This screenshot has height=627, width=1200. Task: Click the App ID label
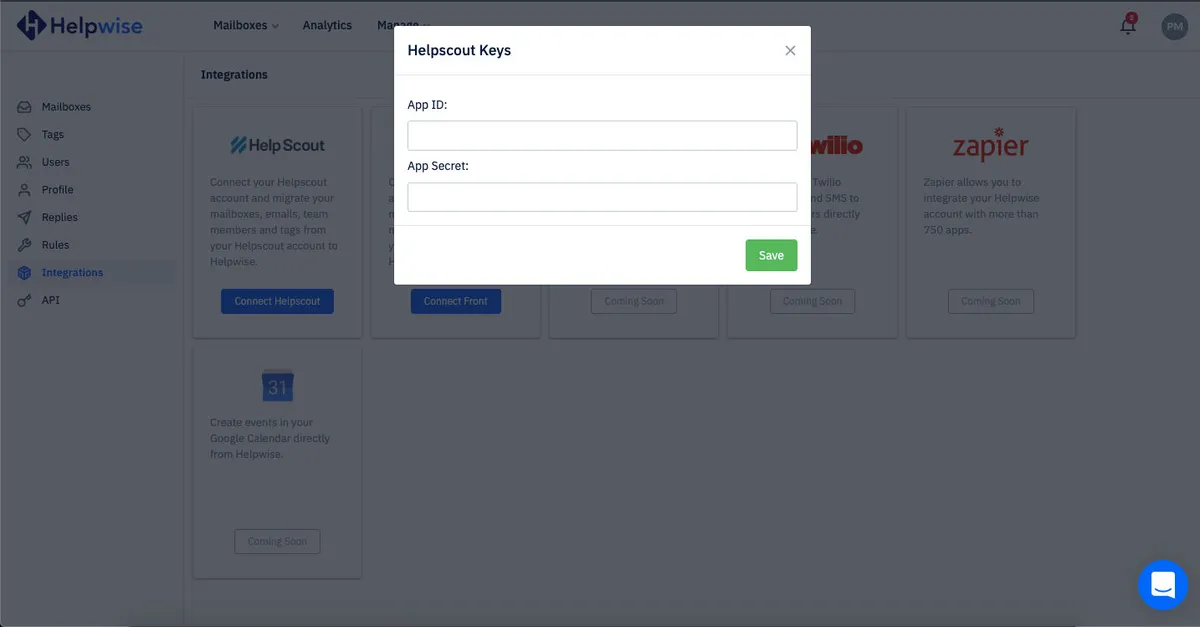(x=427, y=104)
